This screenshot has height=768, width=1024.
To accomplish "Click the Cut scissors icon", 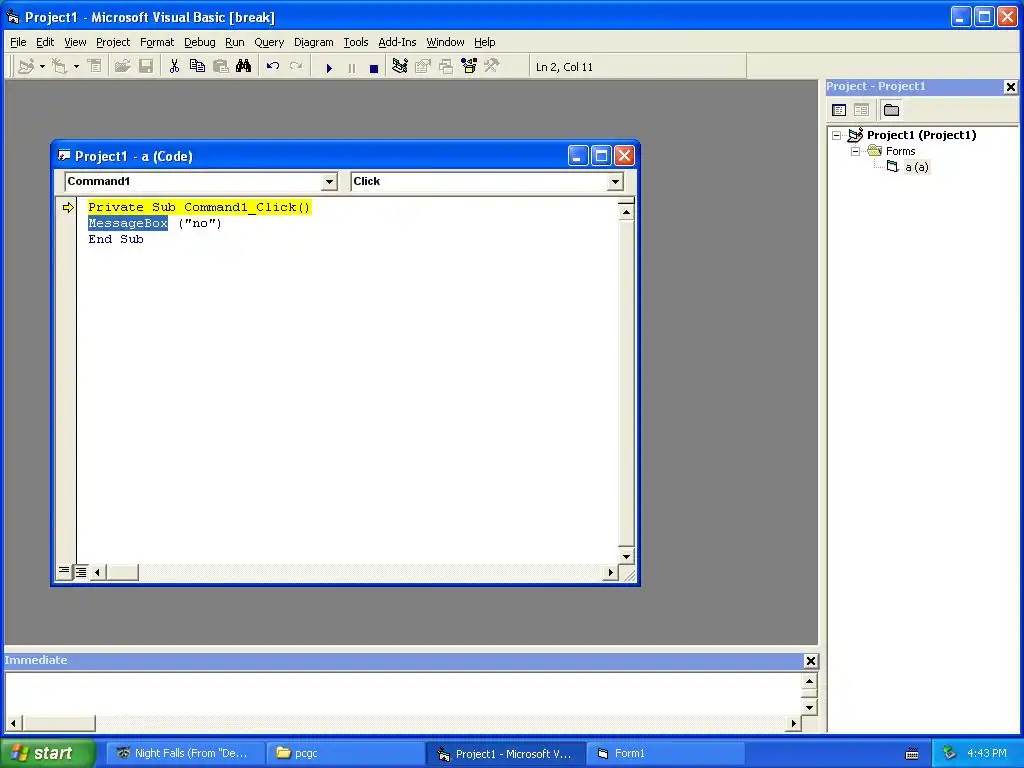I will pyautogui.click(x=174, y=67).
